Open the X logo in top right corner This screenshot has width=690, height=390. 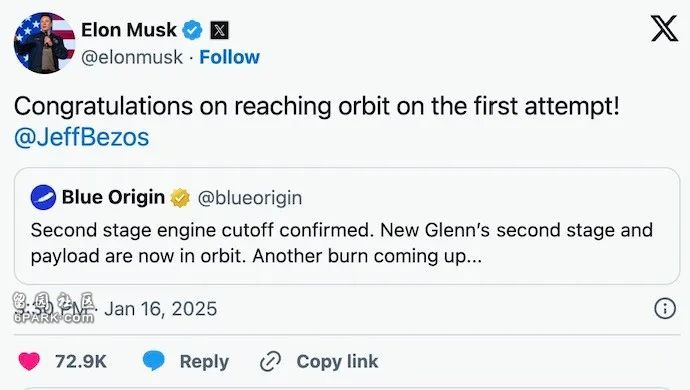tap(664, 28)
